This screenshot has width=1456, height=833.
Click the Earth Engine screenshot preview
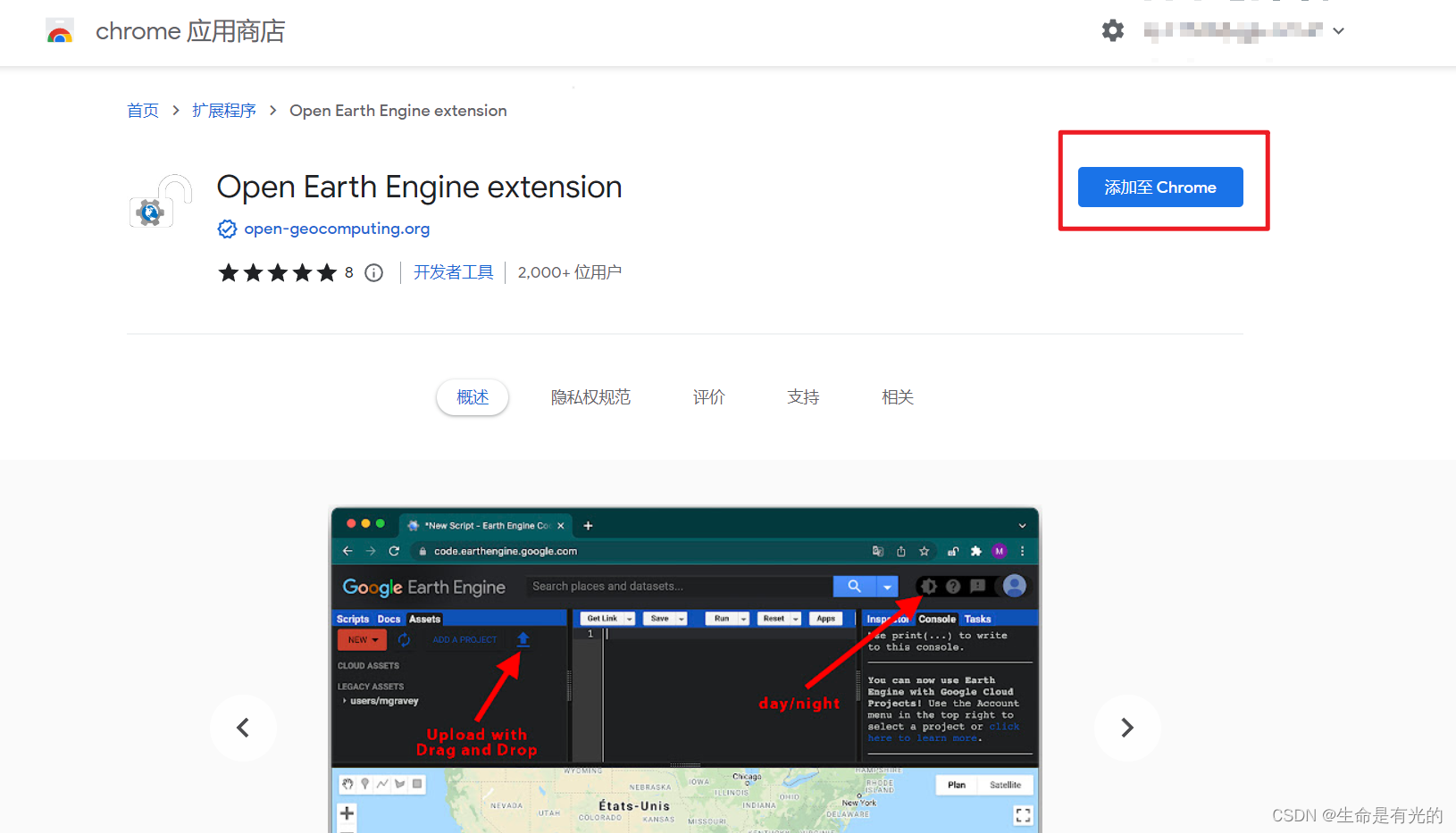685,671
